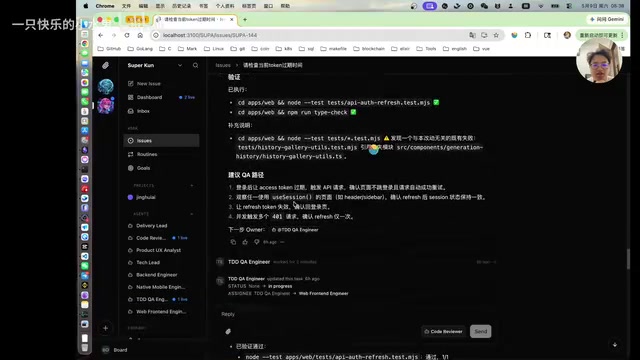
Task: Open the Apple menu
Action: tap(86, 6)
